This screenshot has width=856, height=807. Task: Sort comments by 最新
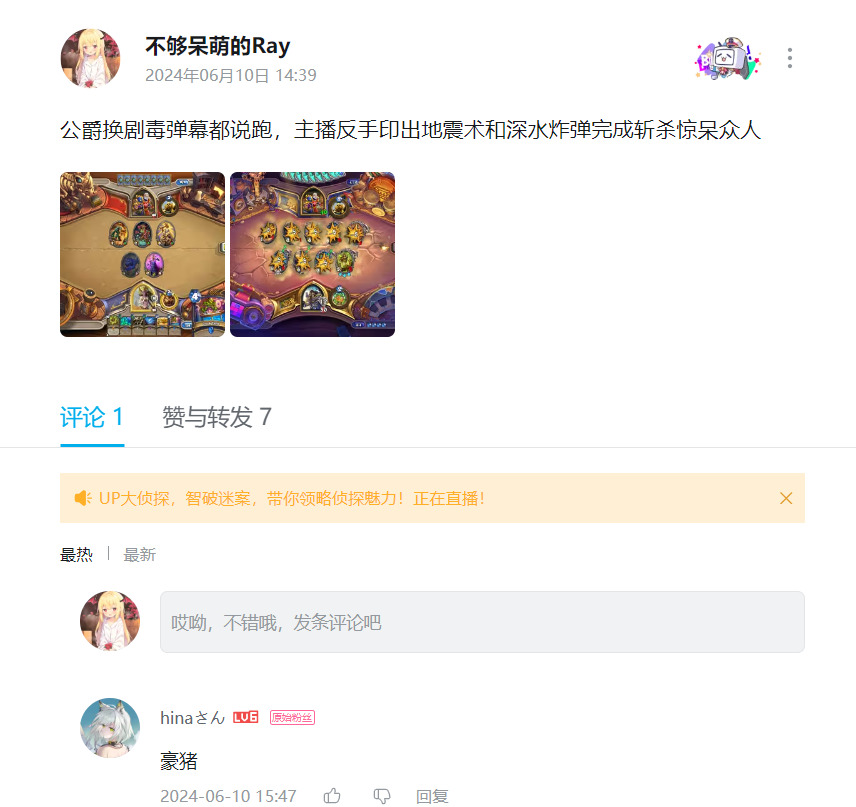[x=140, y=555]
